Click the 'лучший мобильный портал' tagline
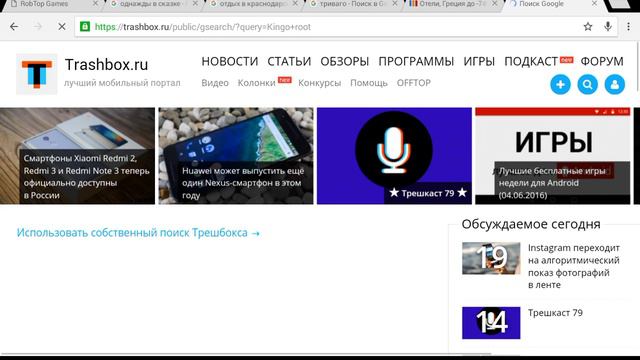This screenshot has width=640, height=360. coord(122,83)
